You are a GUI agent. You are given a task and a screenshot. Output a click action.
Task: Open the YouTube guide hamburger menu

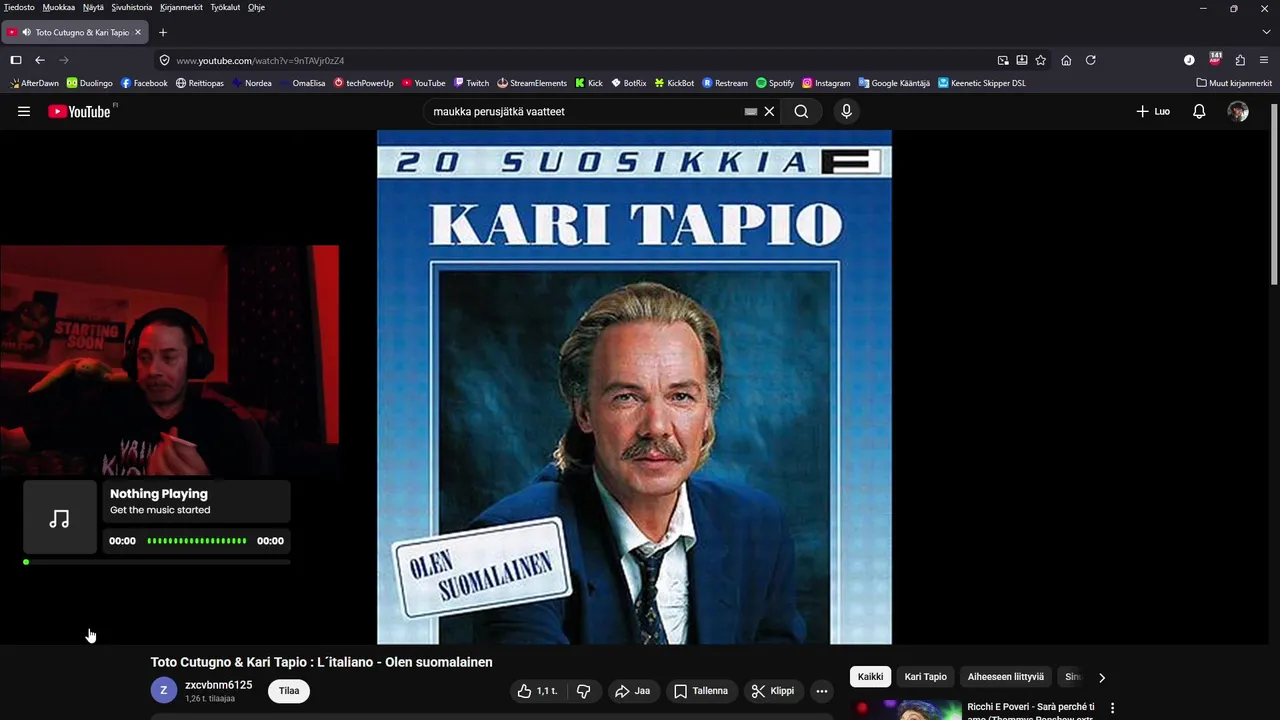(24, 112)
